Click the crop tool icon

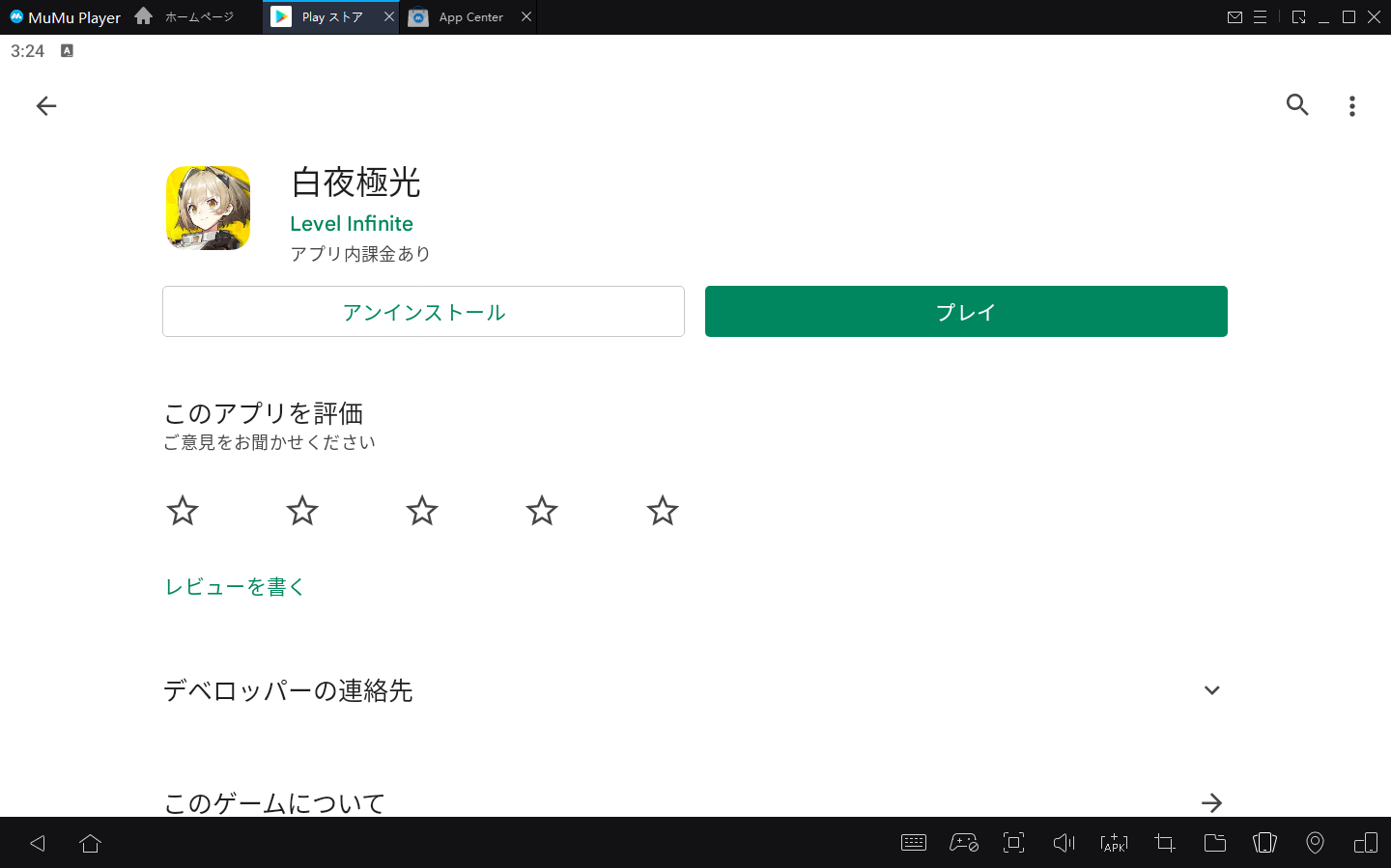pos(1165,843)
